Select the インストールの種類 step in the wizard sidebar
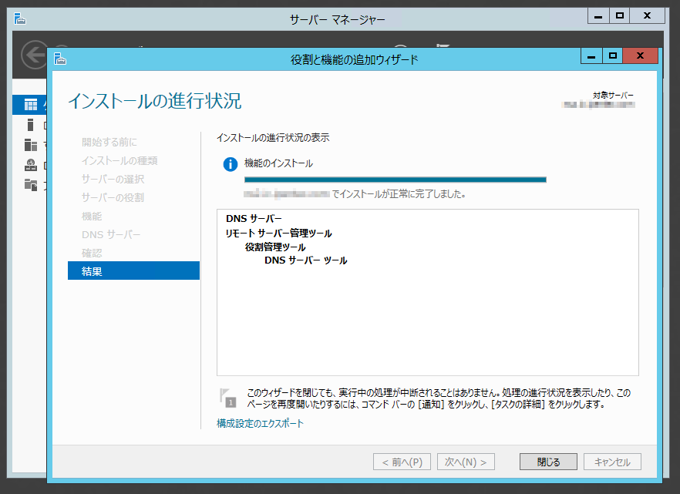The width and height of the screenshot is (680, 494). tap(120, 161)
